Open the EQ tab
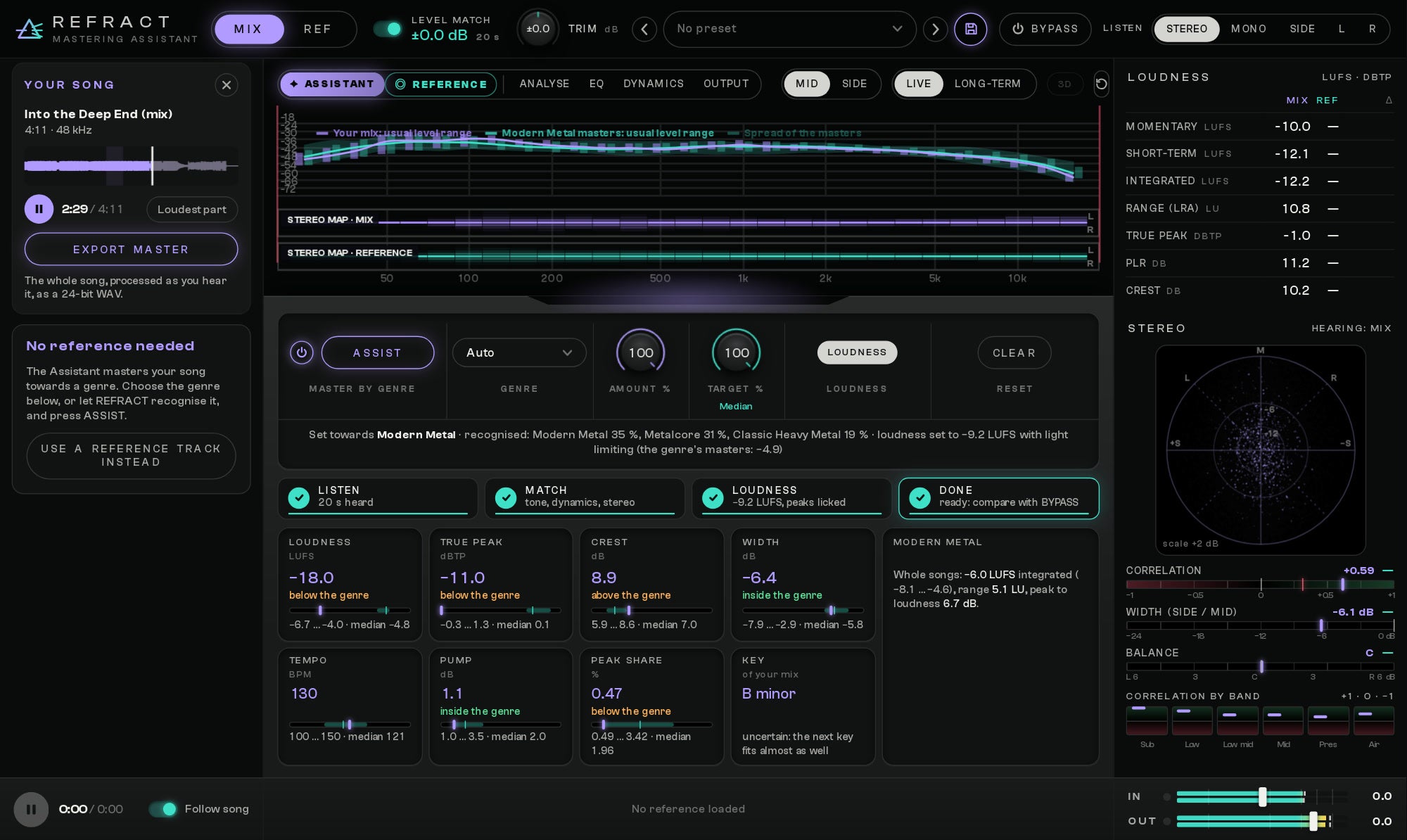 [x=597, y=84]
